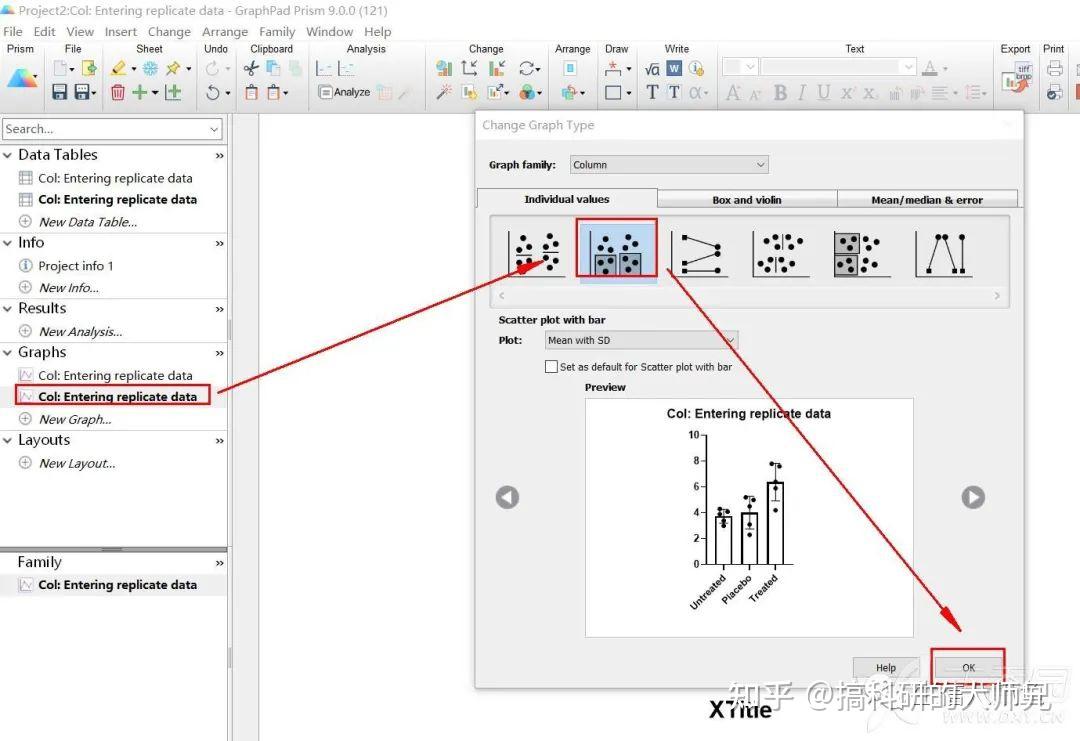Collapse the Data Tables section

(x=10, y=155)
